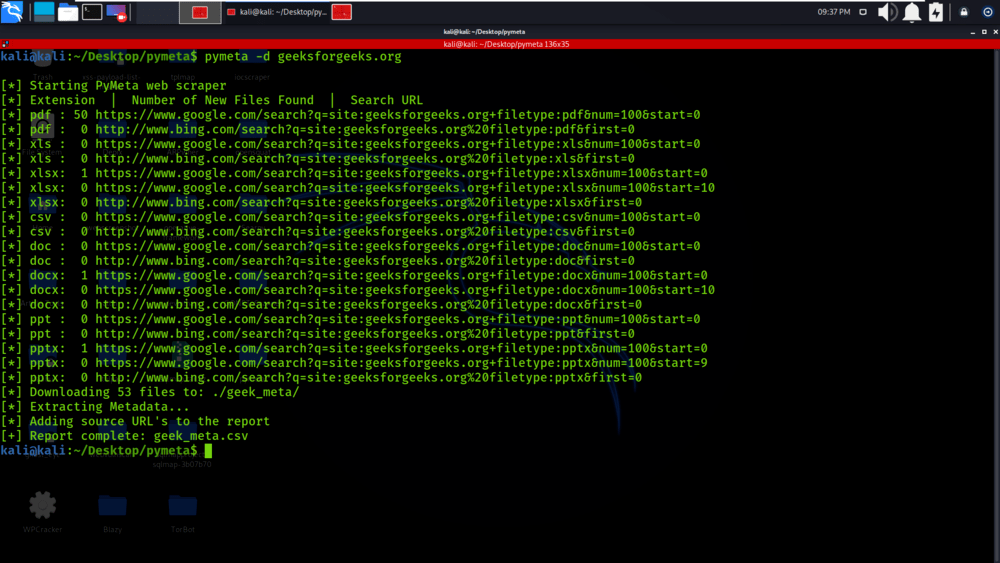The height and width of the screenshot is (563, 1000).
Task: Click the Google xlsx URL ending start=10
Action: tap(405, 188)
